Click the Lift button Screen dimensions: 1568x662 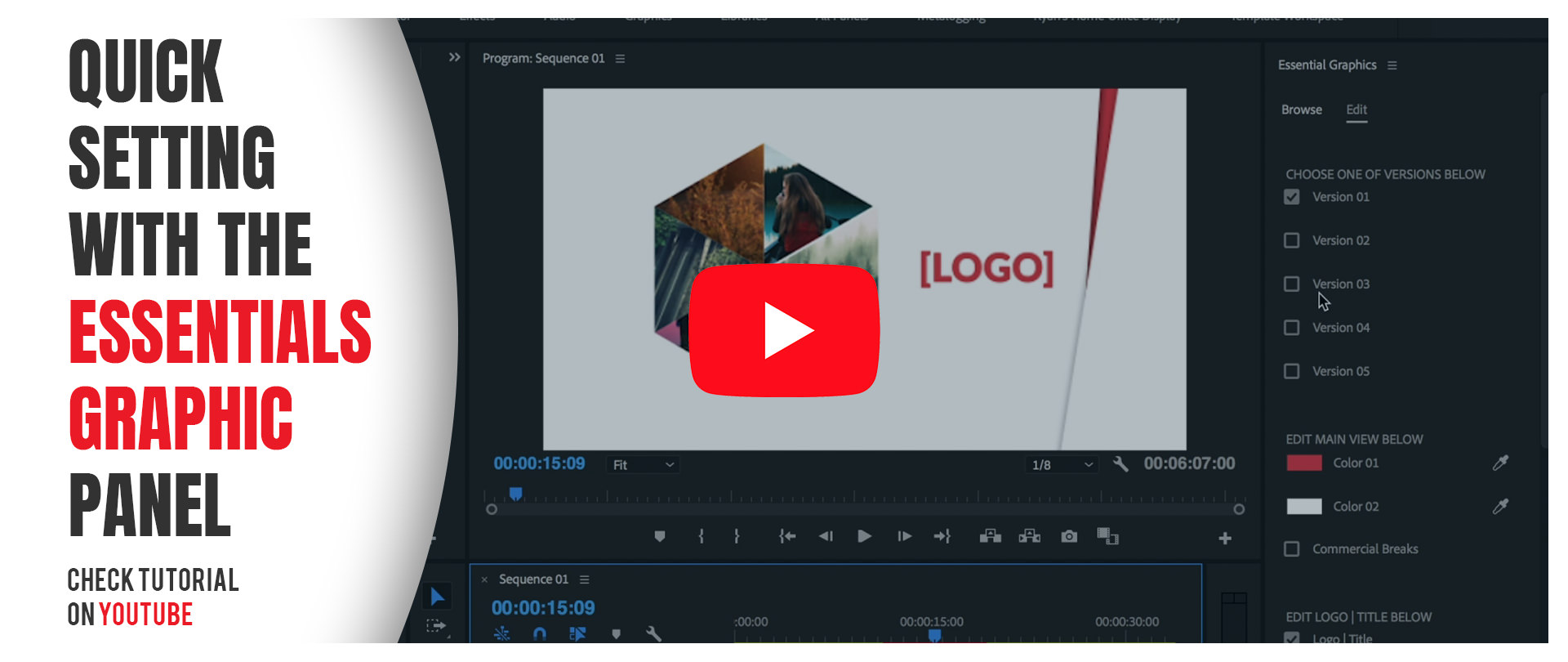[990, 536]
